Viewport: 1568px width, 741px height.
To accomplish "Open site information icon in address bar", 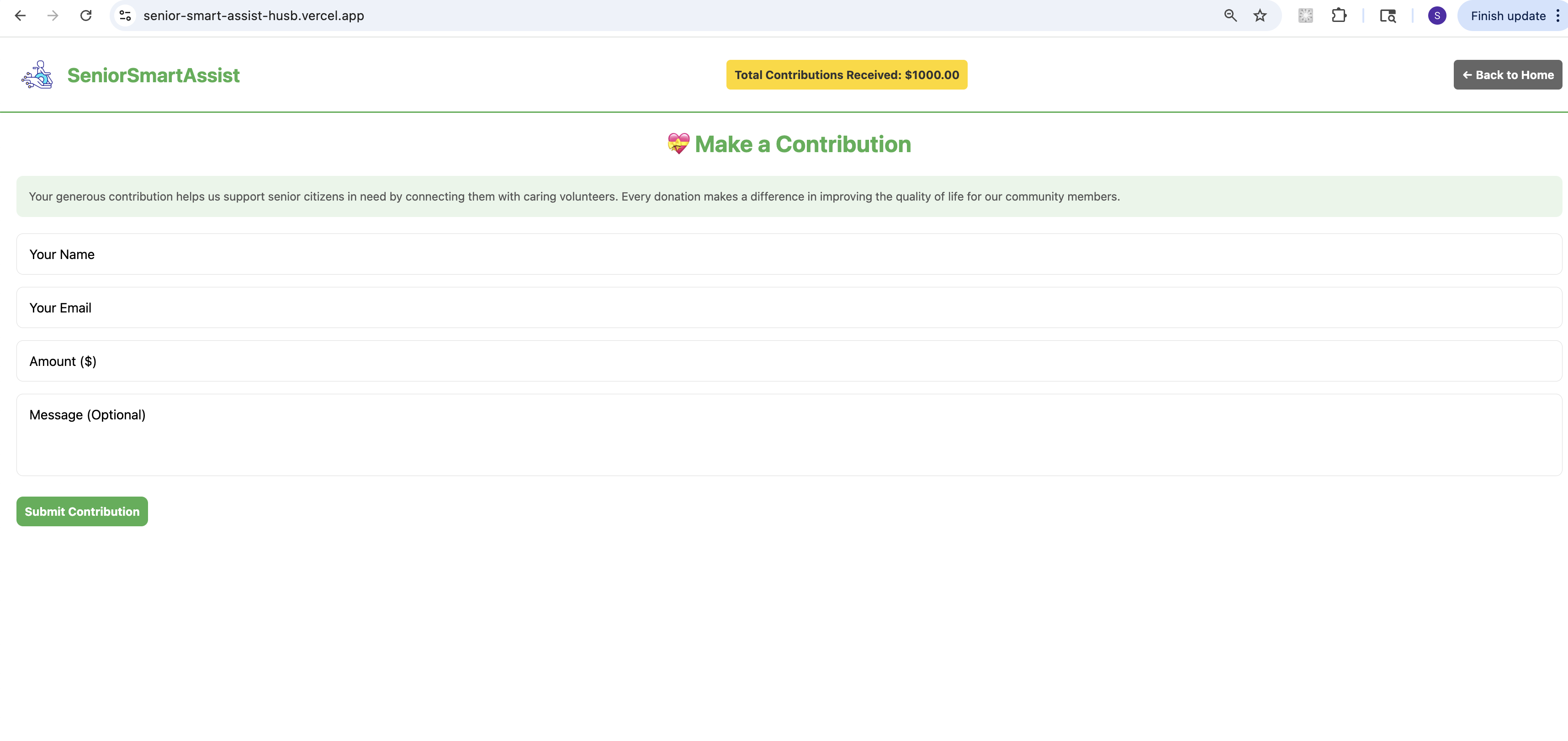I will pyautogui.click(x=125, y=16).
